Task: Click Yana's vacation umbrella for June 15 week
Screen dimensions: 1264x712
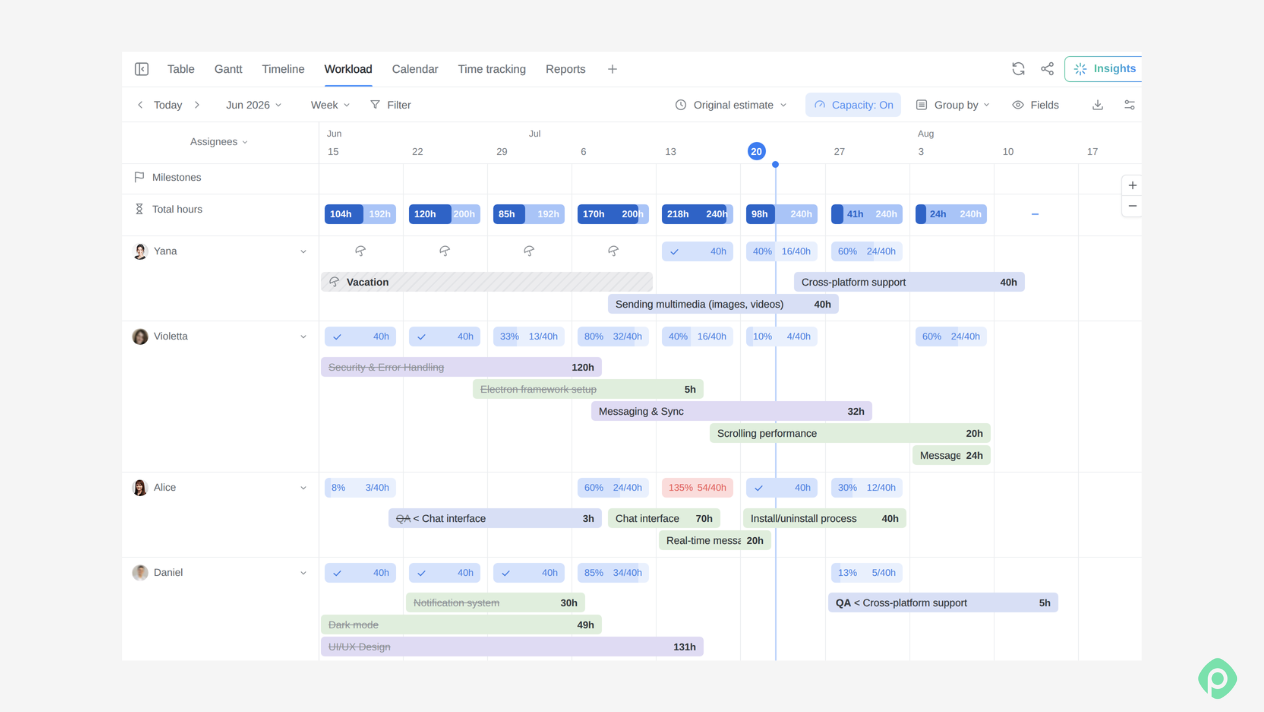Action: (x=361, y=251)
